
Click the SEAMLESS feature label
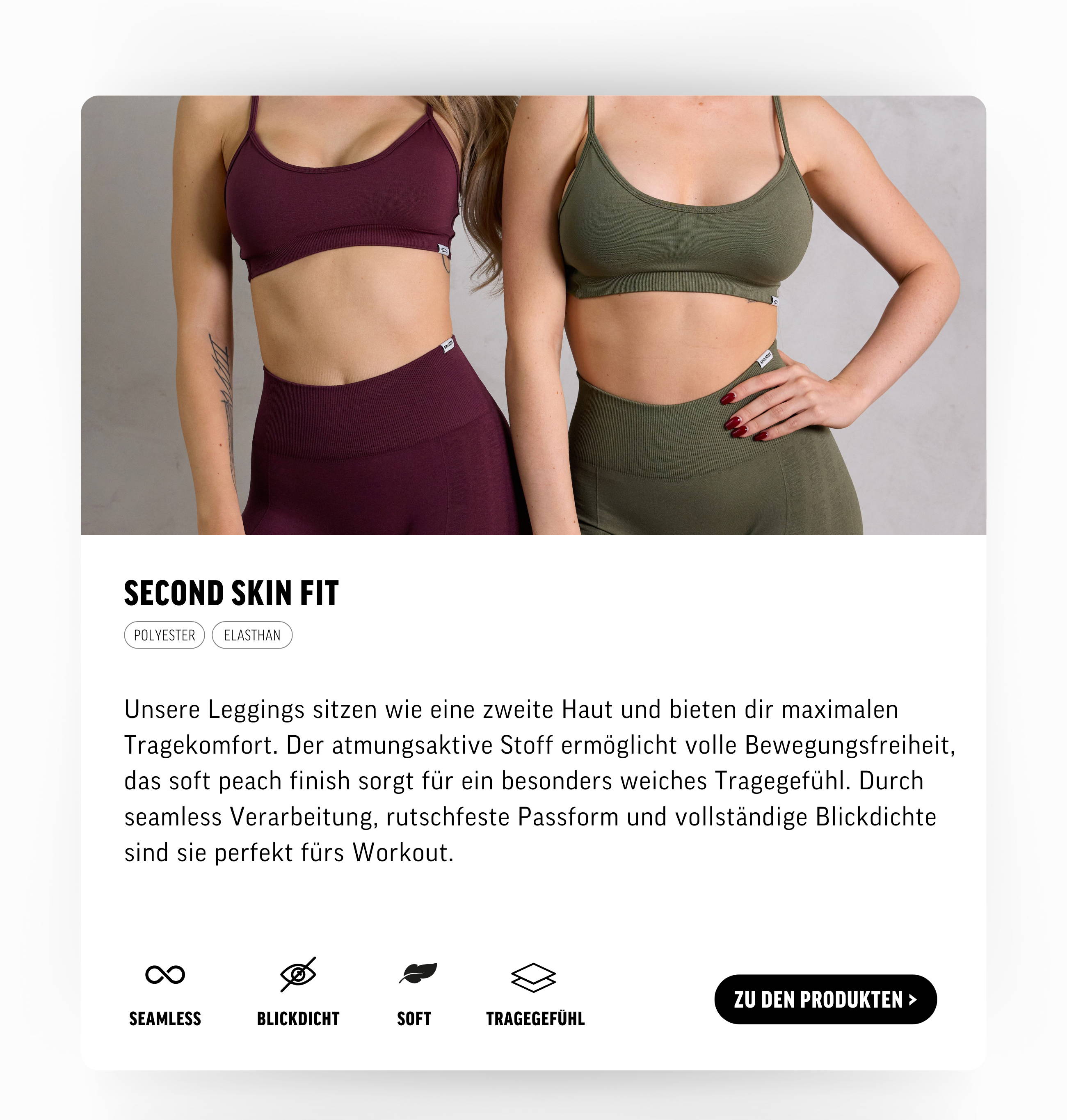[165, 1018]
